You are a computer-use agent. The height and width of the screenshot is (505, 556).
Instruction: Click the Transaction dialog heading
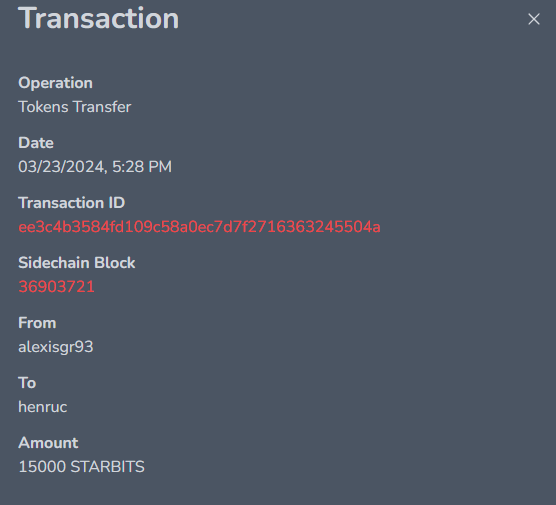tap(99, 18)
